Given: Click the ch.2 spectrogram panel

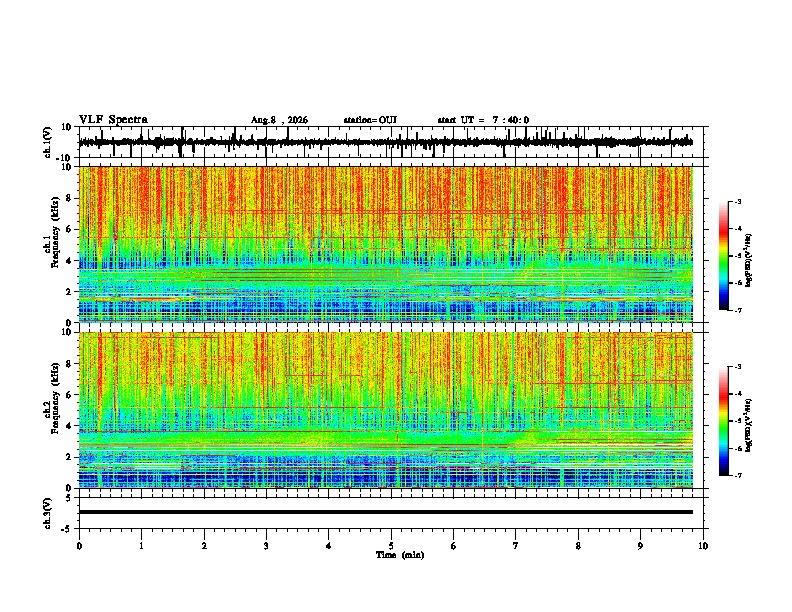Looking at the screenshot, I should pyautogui.click(x=386, y=410).
